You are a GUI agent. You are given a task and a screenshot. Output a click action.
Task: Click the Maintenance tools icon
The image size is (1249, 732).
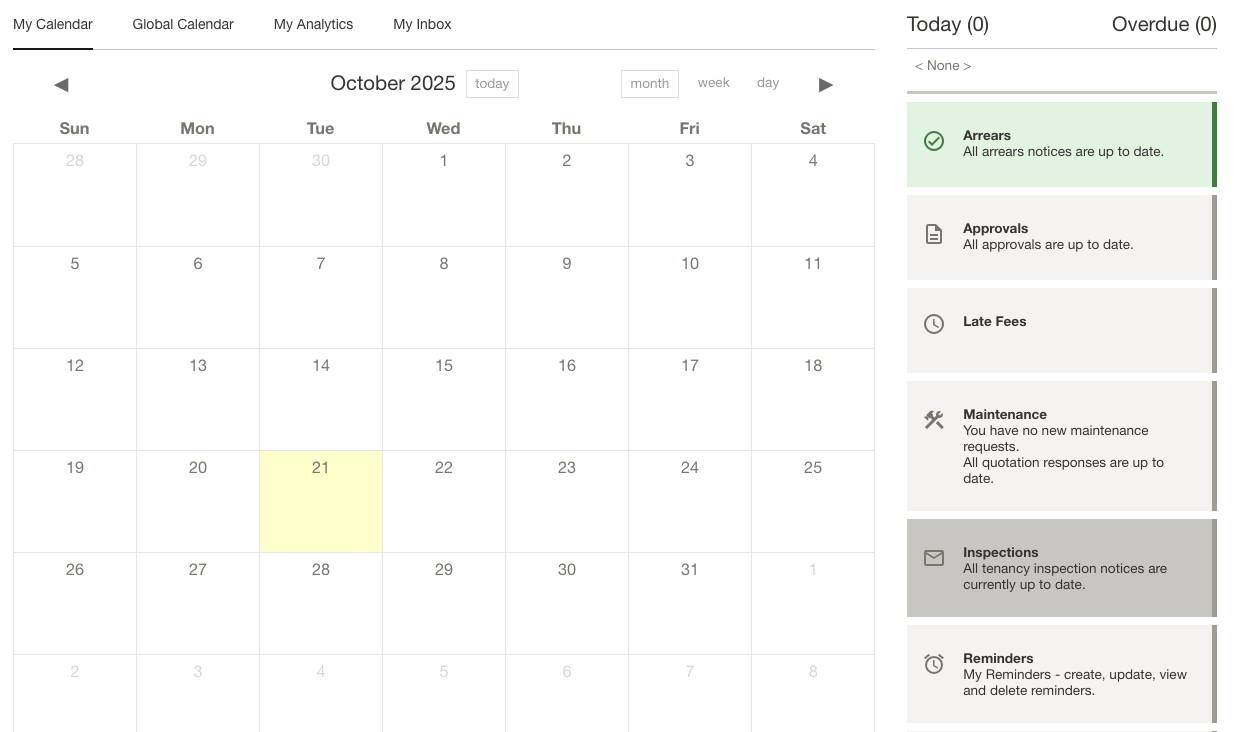click(x=934, y=420)
